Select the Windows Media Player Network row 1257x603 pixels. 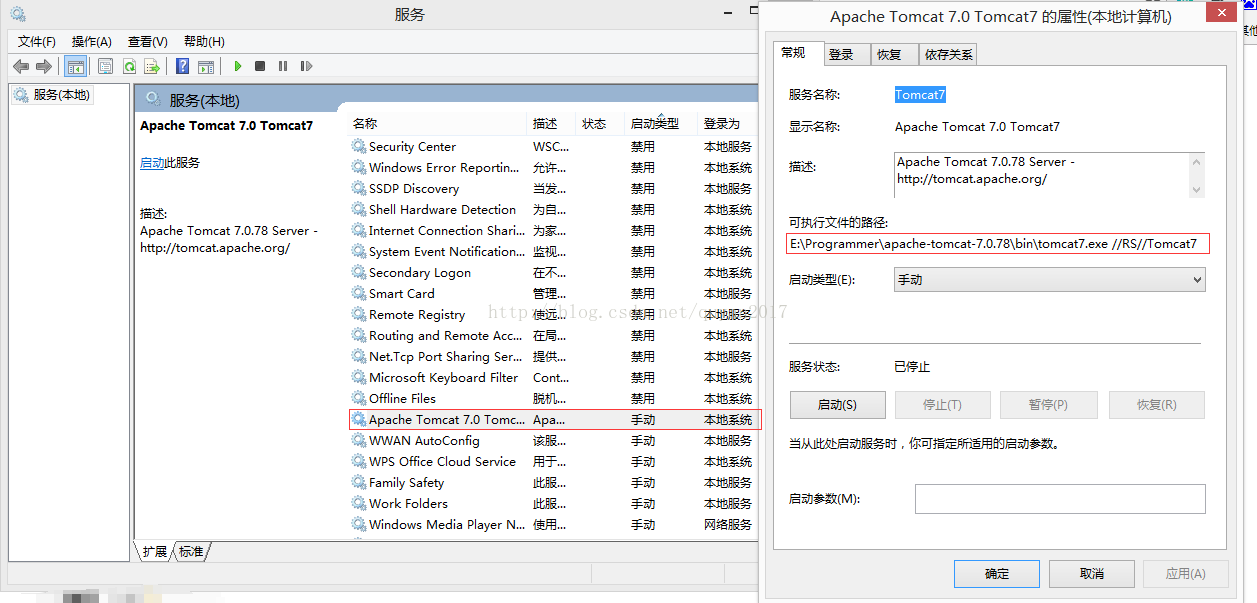tap(555, 524)
